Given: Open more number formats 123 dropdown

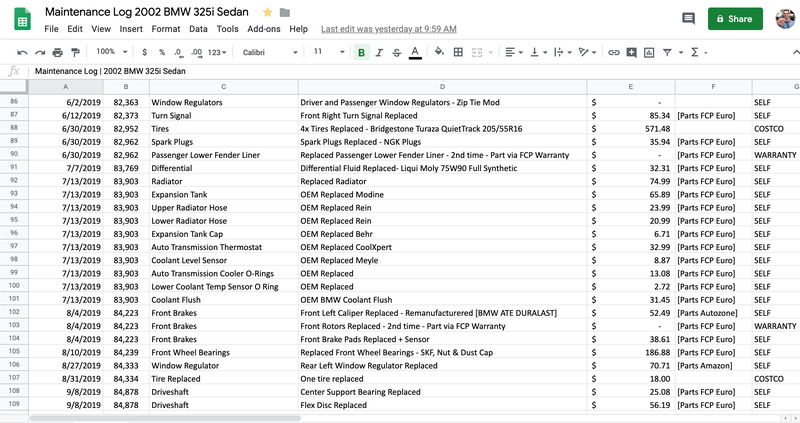Looking at the screenshot, I should click(217, 52).
